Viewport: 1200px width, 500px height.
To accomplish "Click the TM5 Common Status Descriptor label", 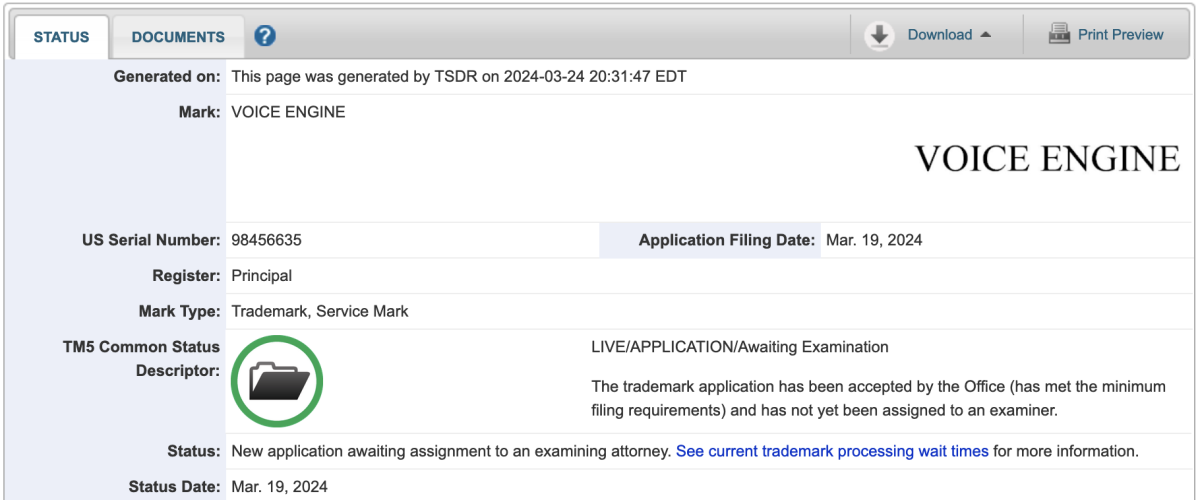I will (141, 359).
